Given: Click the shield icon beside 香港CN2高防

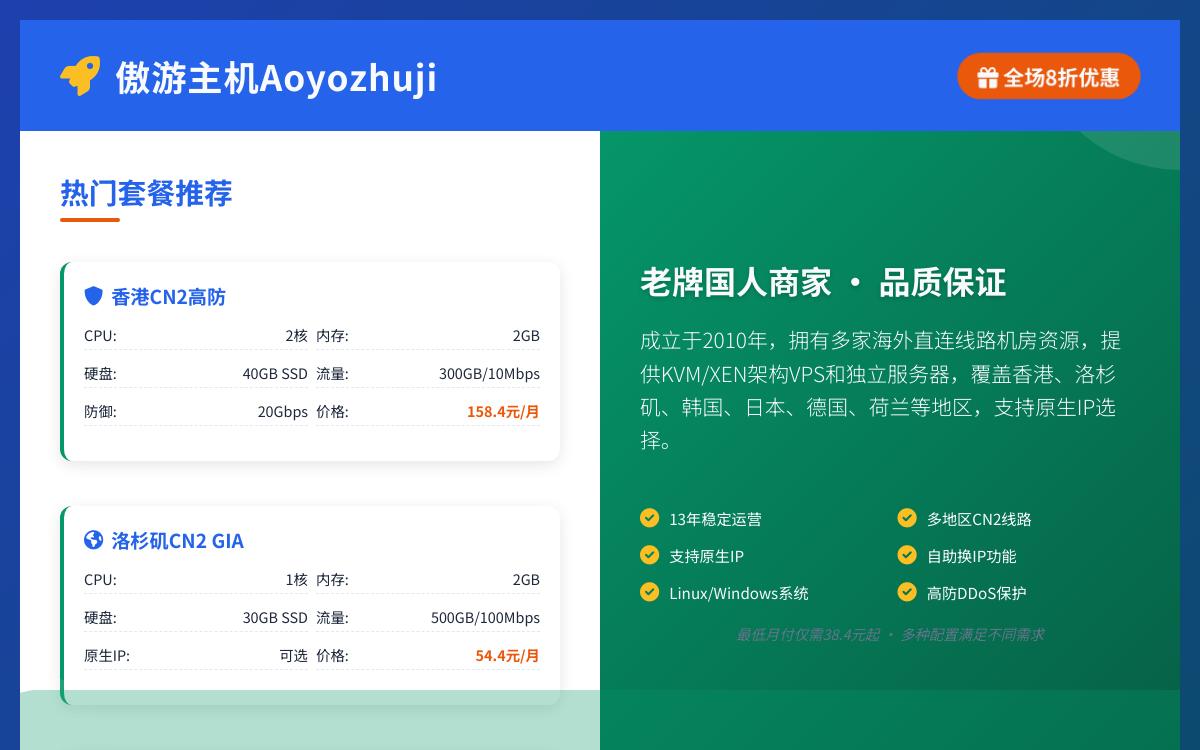Looking at the screenshot, I should point(93,296).
